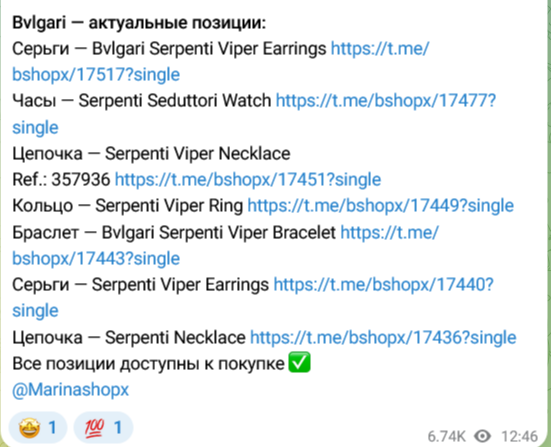Click the 'Кольцо — Serpenti Viper Ring' text
This screenshot has width=551, height=447.
pyautogui.click(x=127, y=206)
